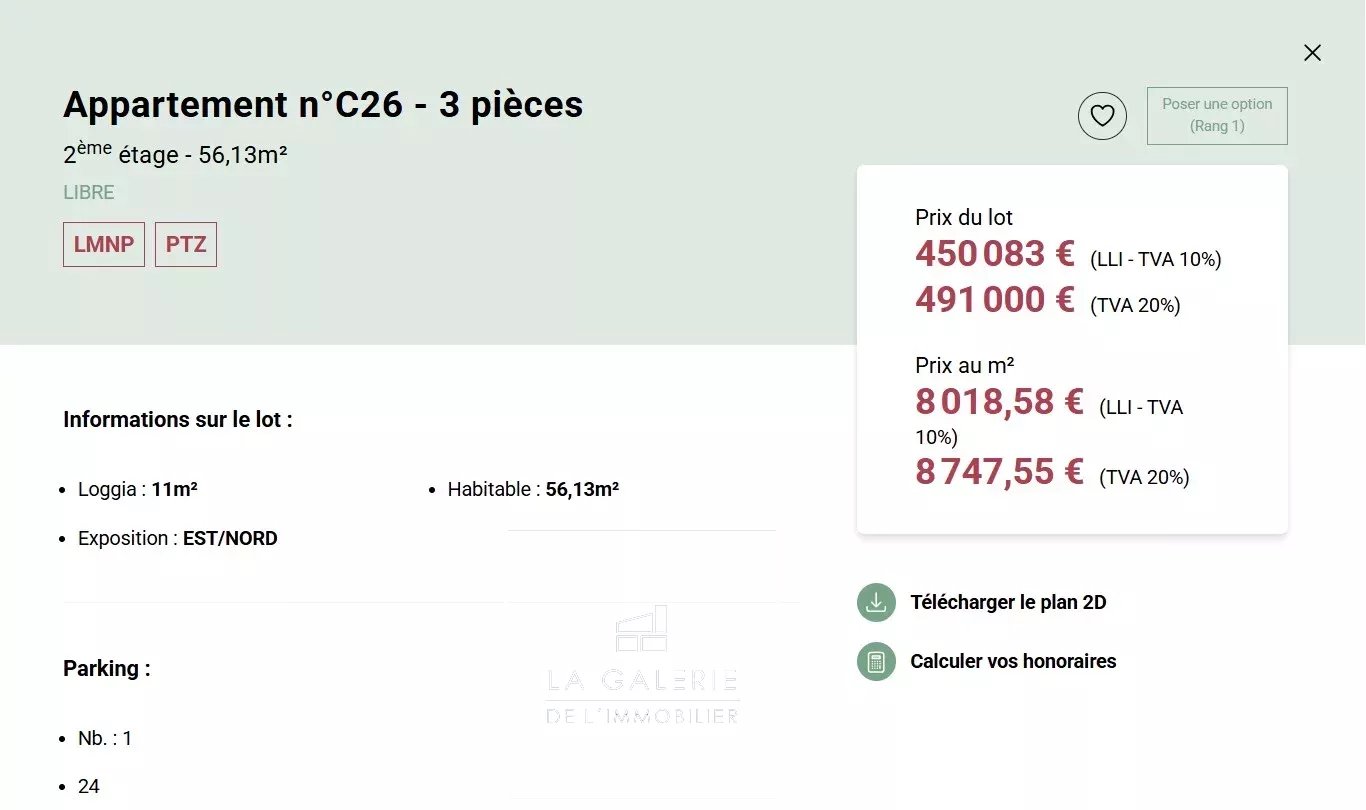
Task: Click the Loggia 11m² list item
Action: pyautogui.click(x=138, y=489)
